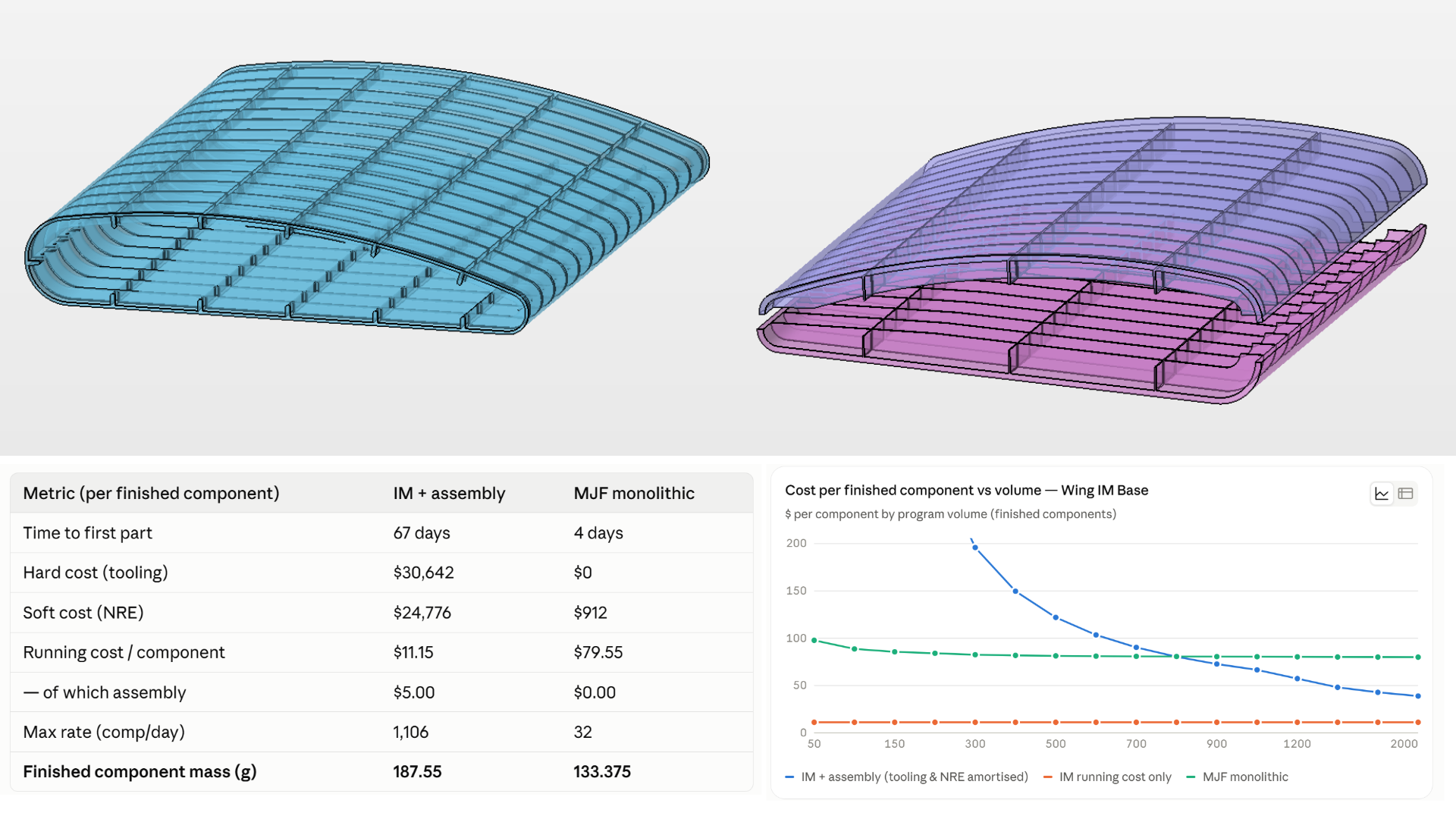The height and width of the screenshot is (819, 1456).
Task: Select the Soft cost (NRE) row
Action: [x=381, y=613]
